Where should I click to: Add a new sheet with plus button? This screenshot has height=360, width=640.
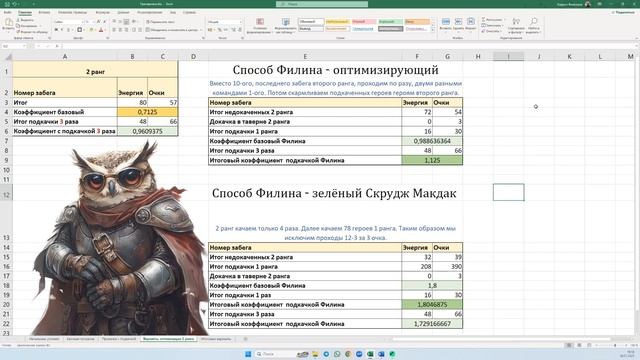pos(245,339)
